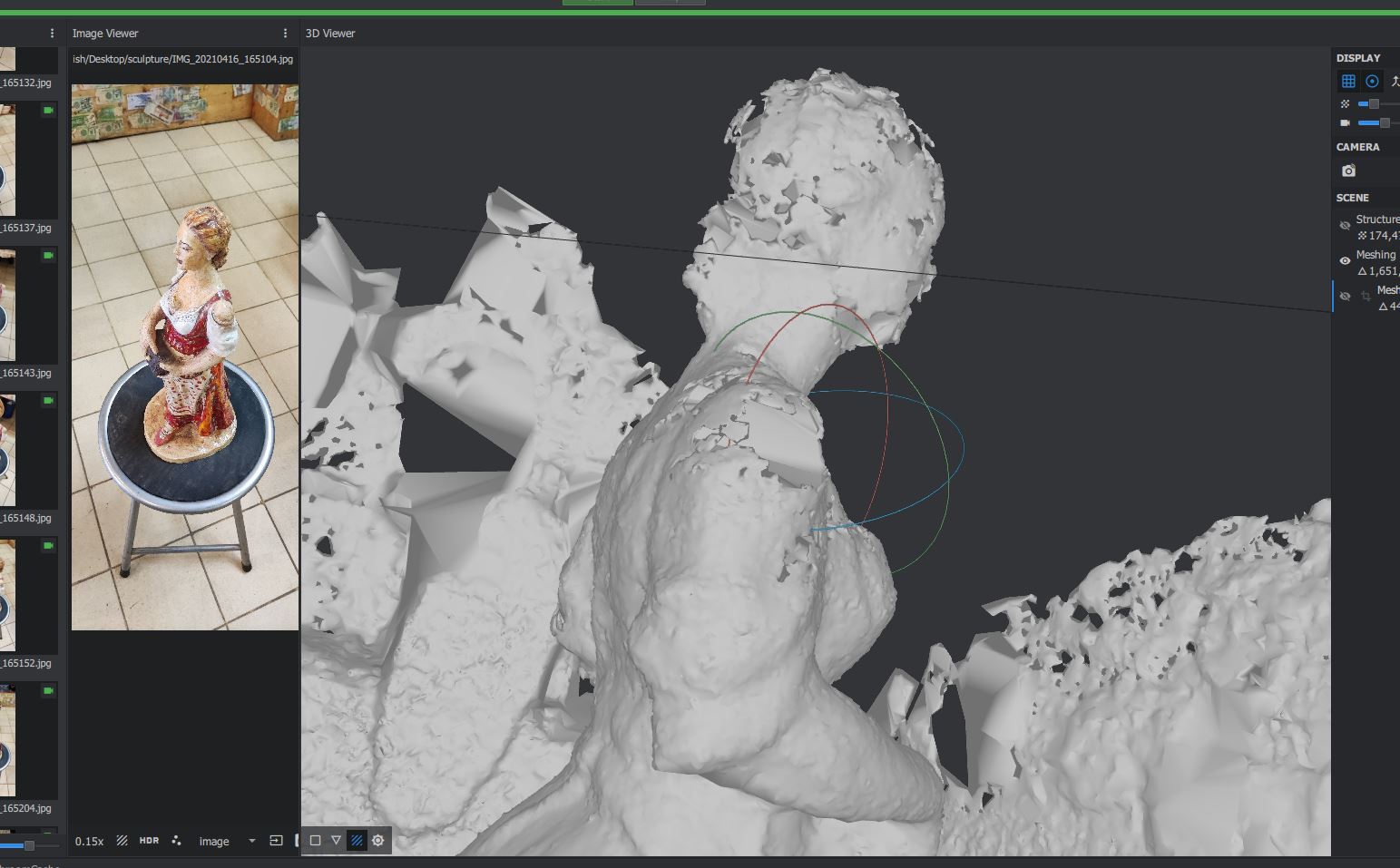Click the statue photo in Image Viewer
1400x868 pixels.
coord(185,357)
